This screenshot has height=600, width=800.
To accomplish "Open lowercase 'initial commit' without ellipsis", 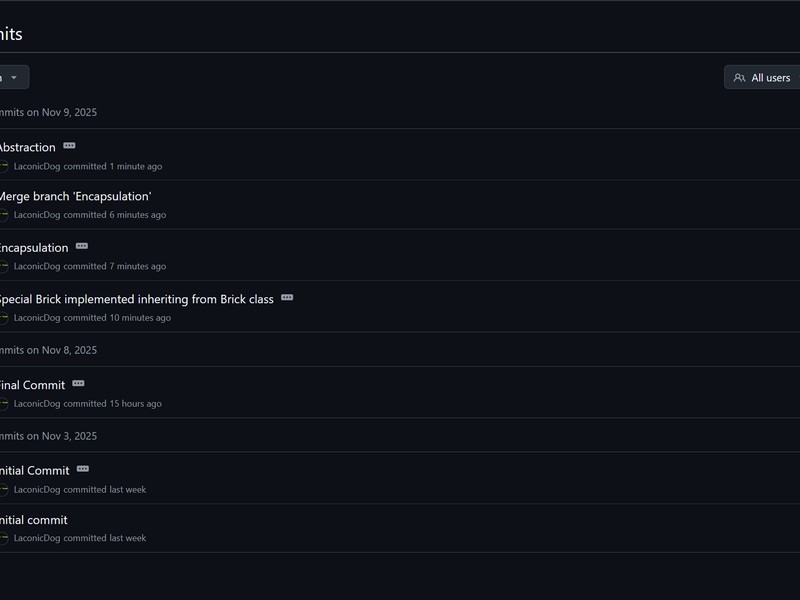I will point(34,520).
